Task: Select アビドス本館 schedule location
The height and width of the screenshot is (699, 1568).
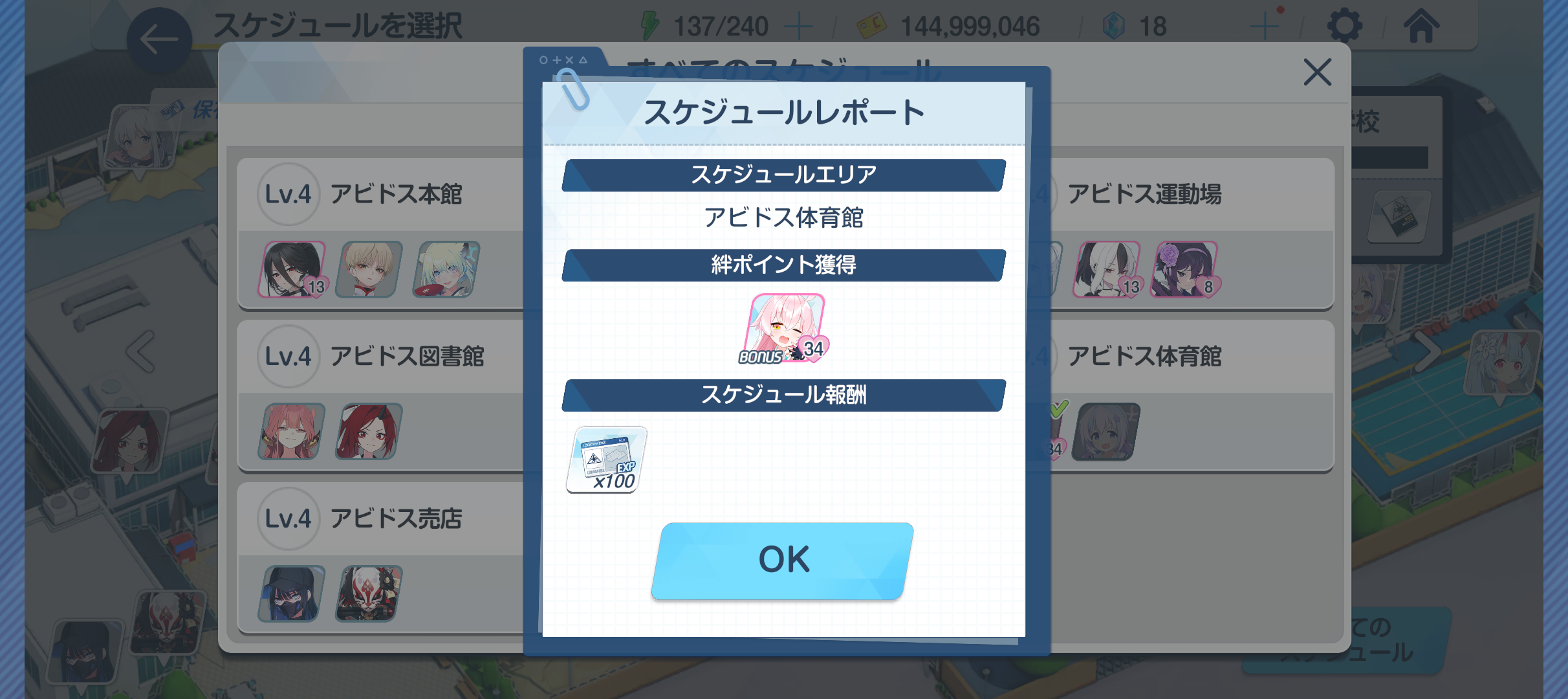Action: [x=382, y=234]
